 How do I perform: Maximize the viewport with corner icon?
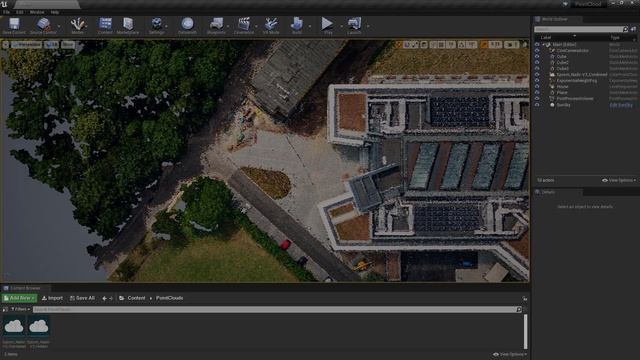[524, 44]
